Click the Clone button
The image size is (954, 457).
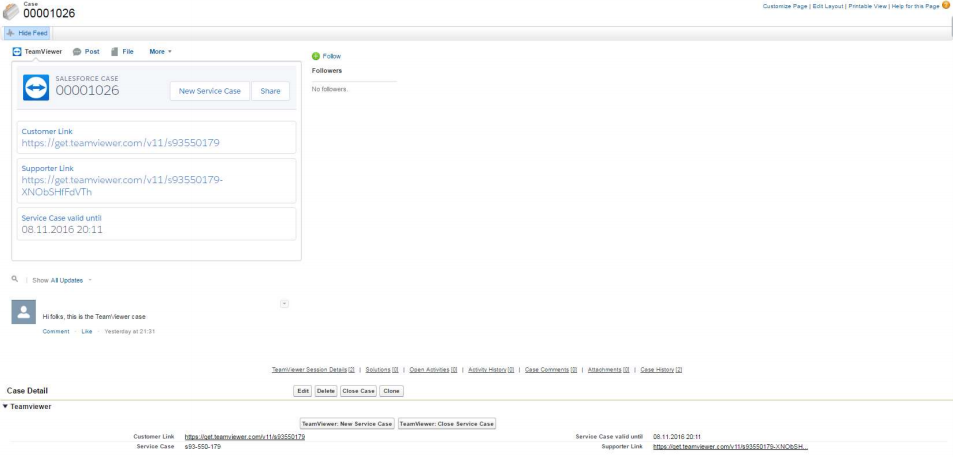[x=391, y=391]
